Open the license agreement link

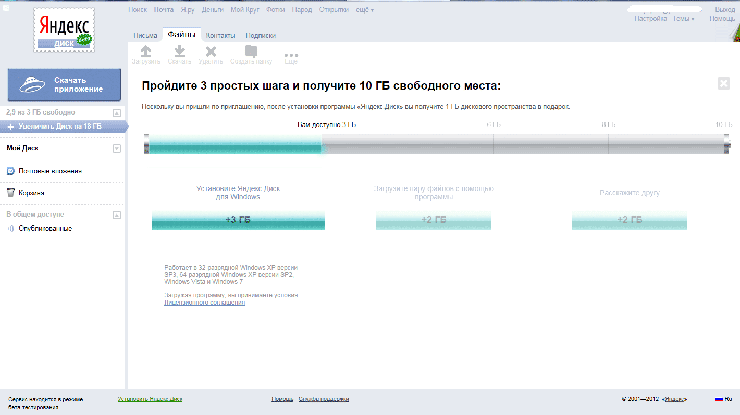[204, 302]
